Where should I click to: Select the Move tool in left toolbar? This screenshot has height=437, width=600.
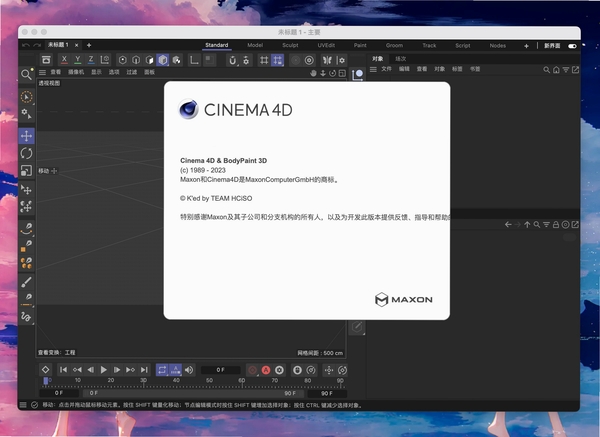click(x=26, y=136)
